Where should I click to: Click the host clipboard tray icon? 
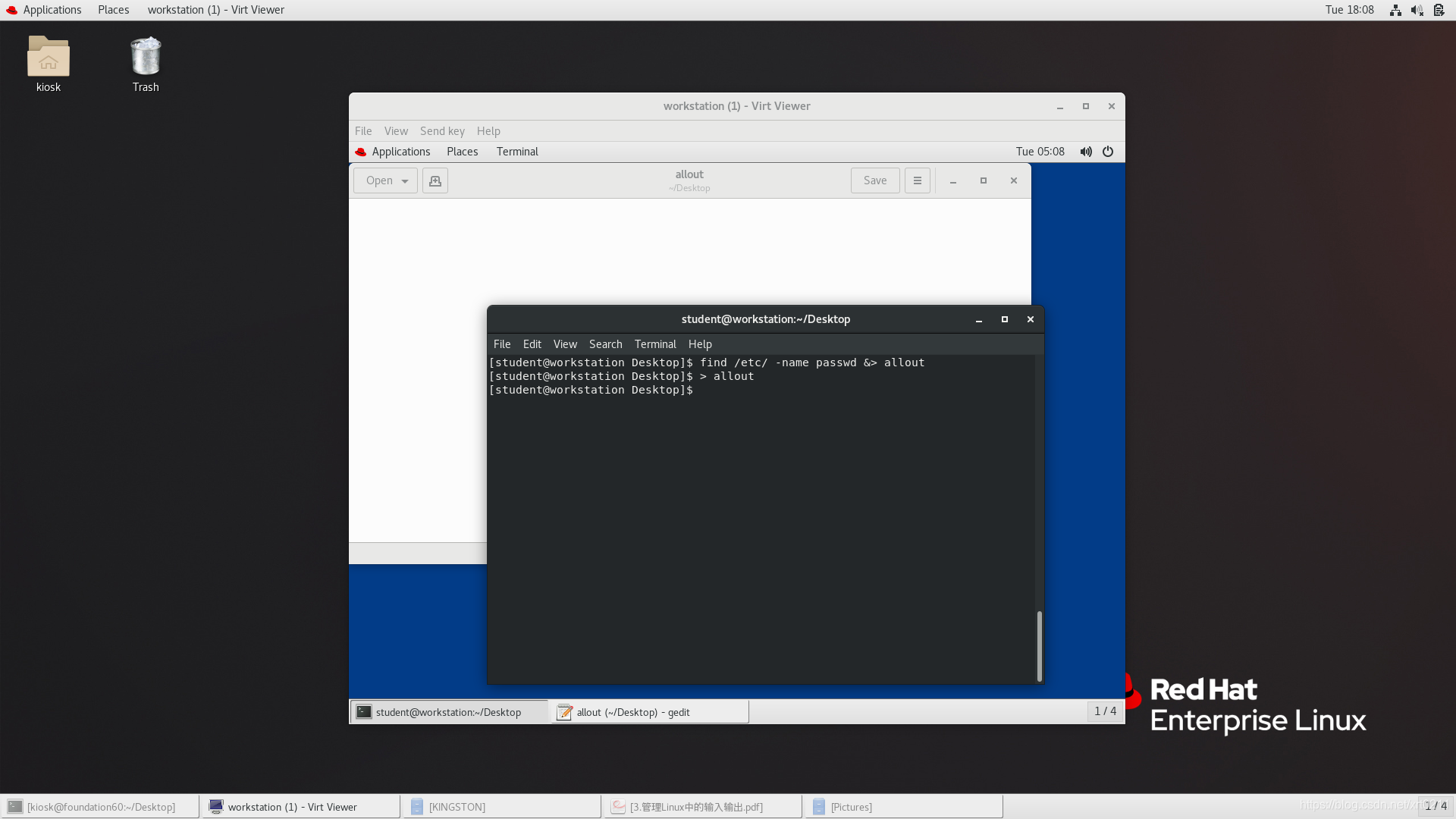coord(1439,10)
